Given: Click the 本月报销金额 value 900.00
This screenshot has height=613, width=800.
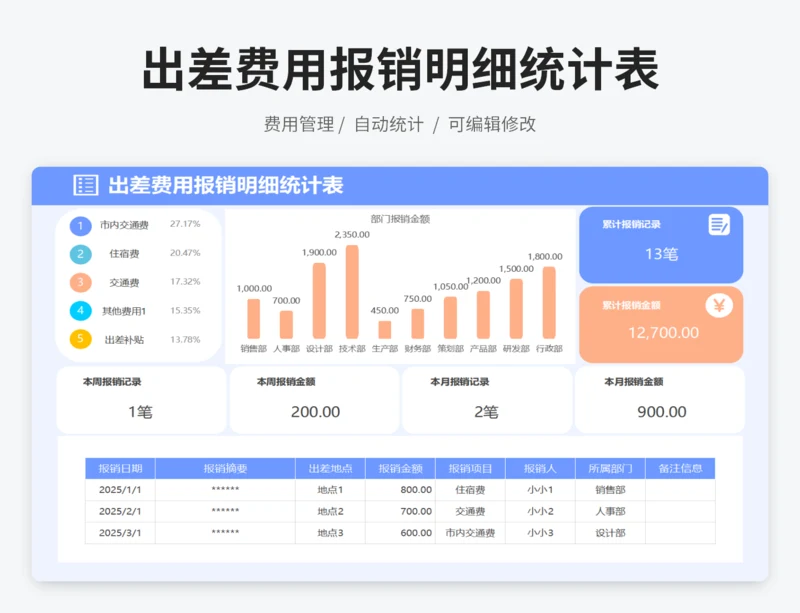Looking at the screenshot, I should point(662,411).
